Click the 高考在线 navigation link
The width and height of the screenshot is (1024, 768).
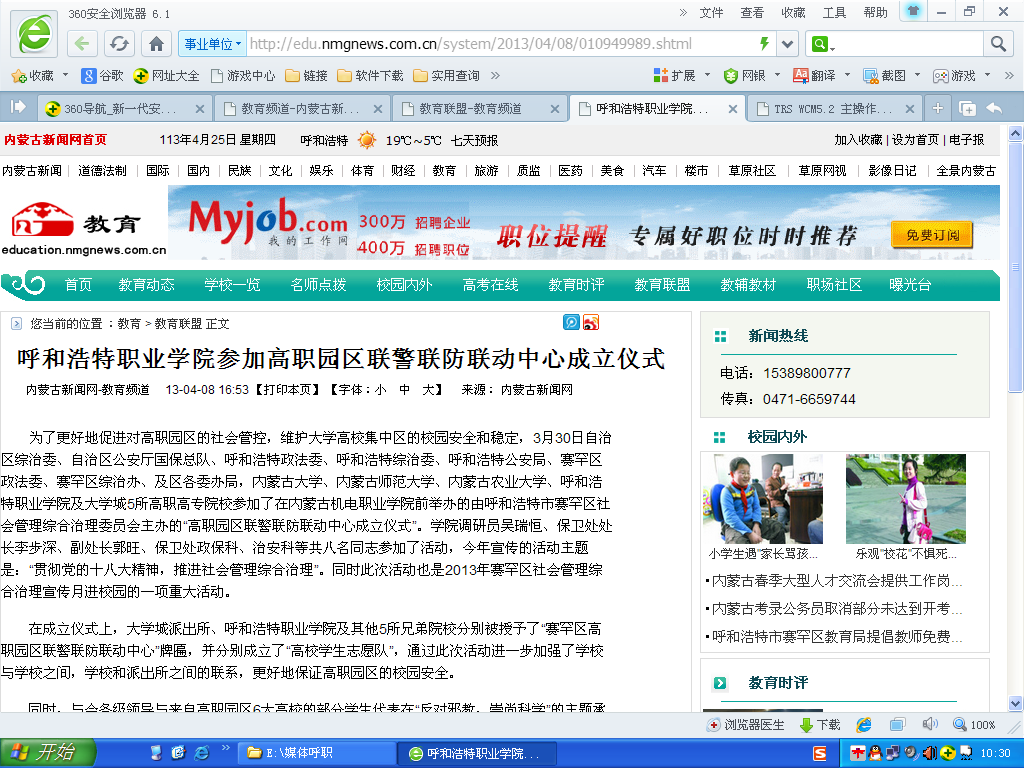coord(490,285)
